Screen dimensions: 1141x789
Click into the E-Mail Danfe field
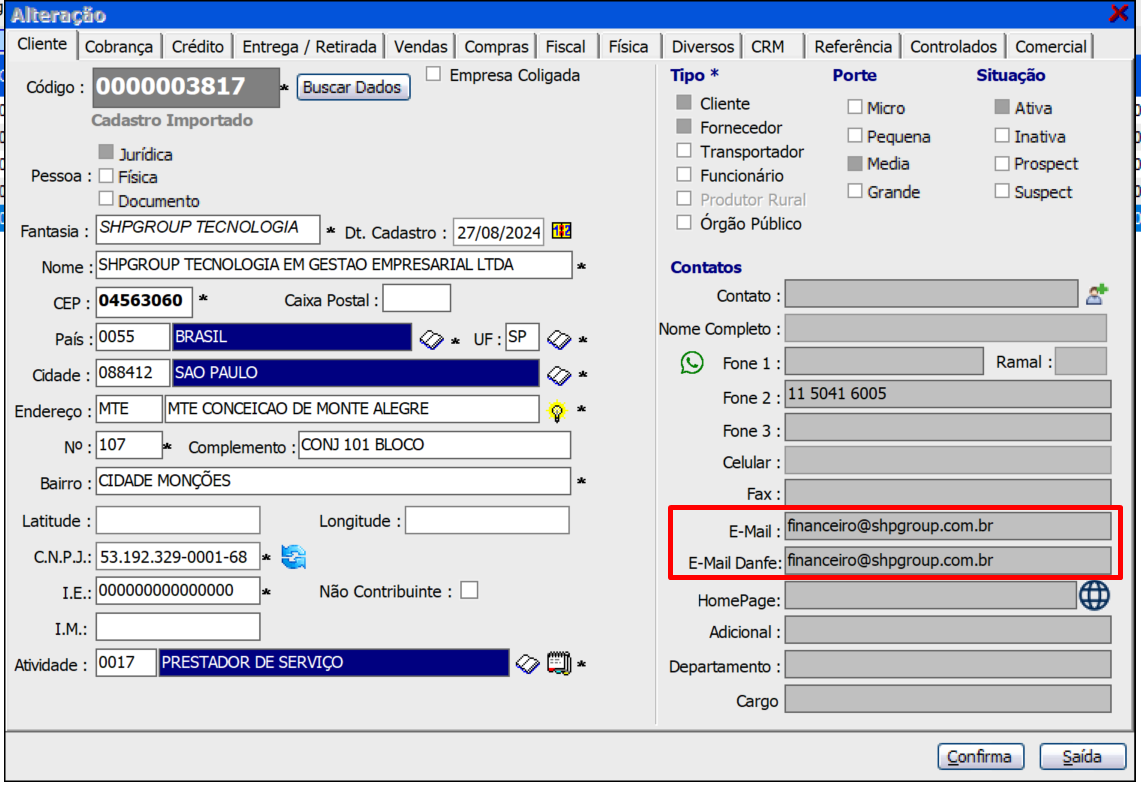coord(947,561)
